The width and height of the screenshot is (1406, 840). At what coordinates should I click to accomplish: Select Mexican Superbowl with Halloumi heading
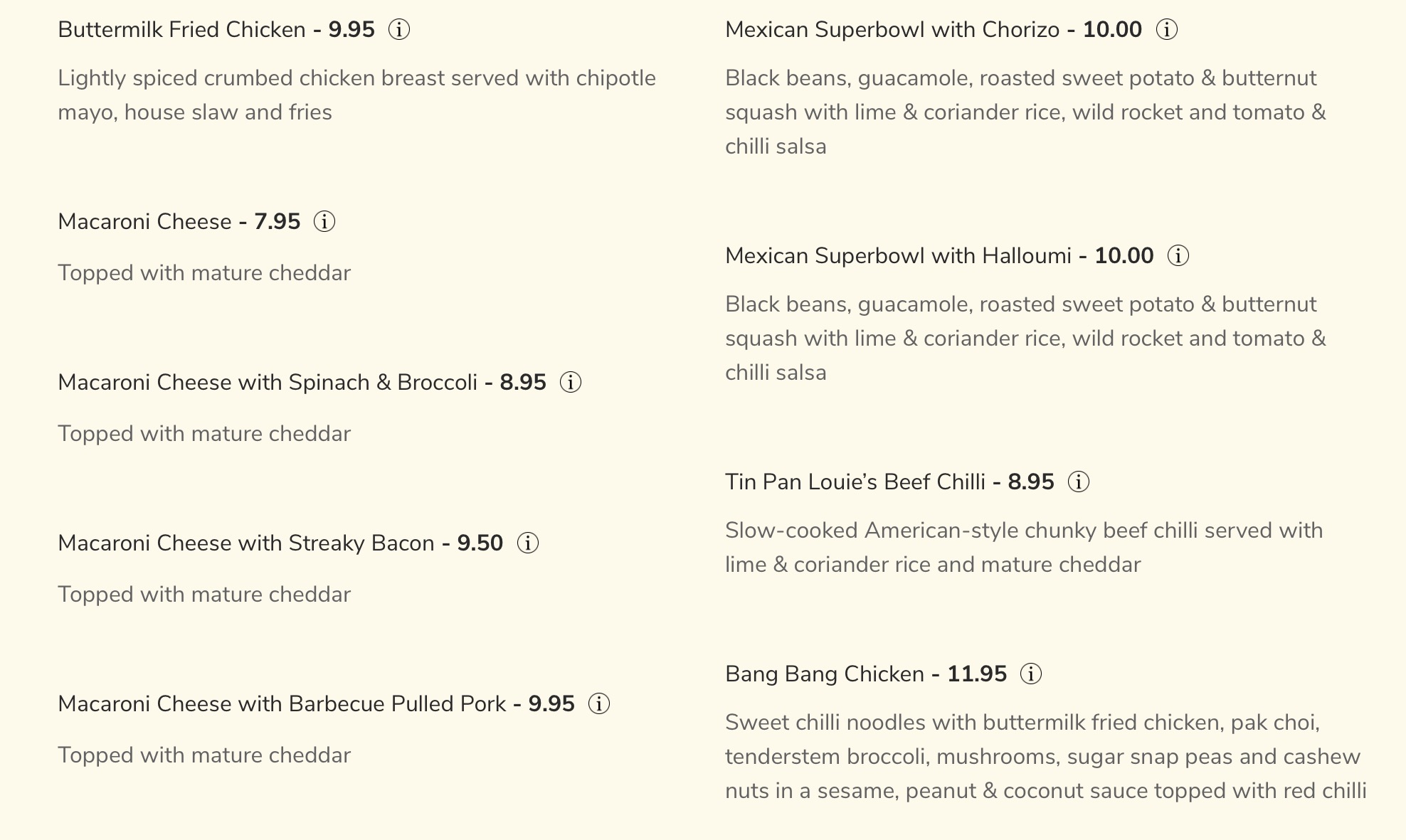pos(897,256)
